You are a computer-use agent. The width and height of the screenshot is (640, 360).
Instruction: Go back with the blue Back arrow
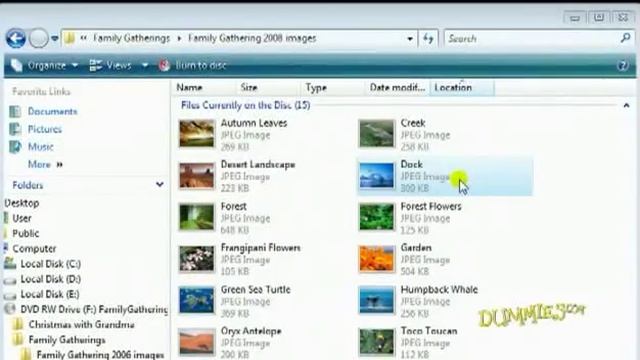pyautogui.click(x=16, y=39)
